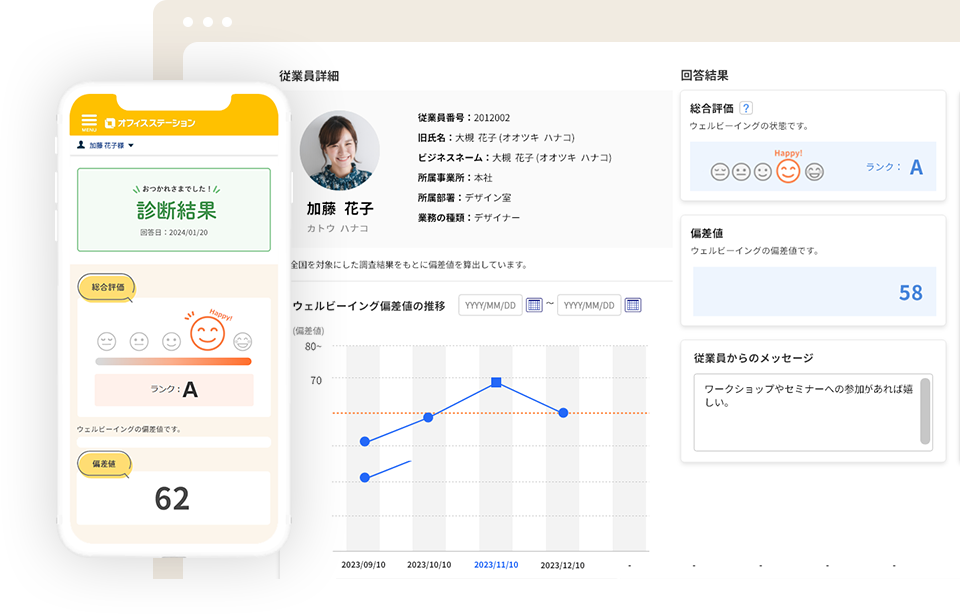Viewport: 960px width, 614px height.
Task: Open the end date calendar icon
Action: (633, 305)
